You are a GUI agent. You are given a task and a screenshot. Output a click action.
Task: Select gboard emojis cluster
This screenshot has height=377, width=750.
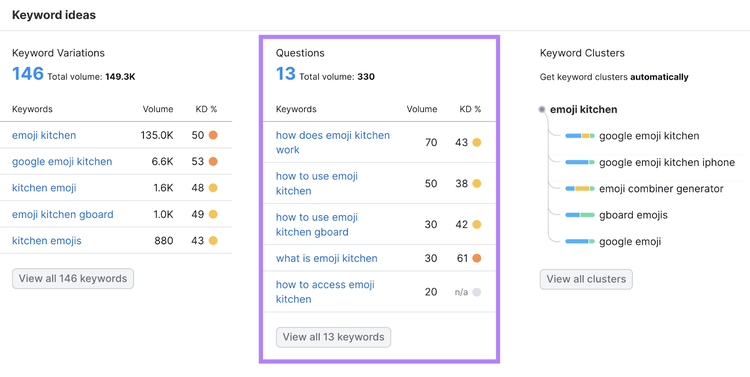(x=633, y=215)
